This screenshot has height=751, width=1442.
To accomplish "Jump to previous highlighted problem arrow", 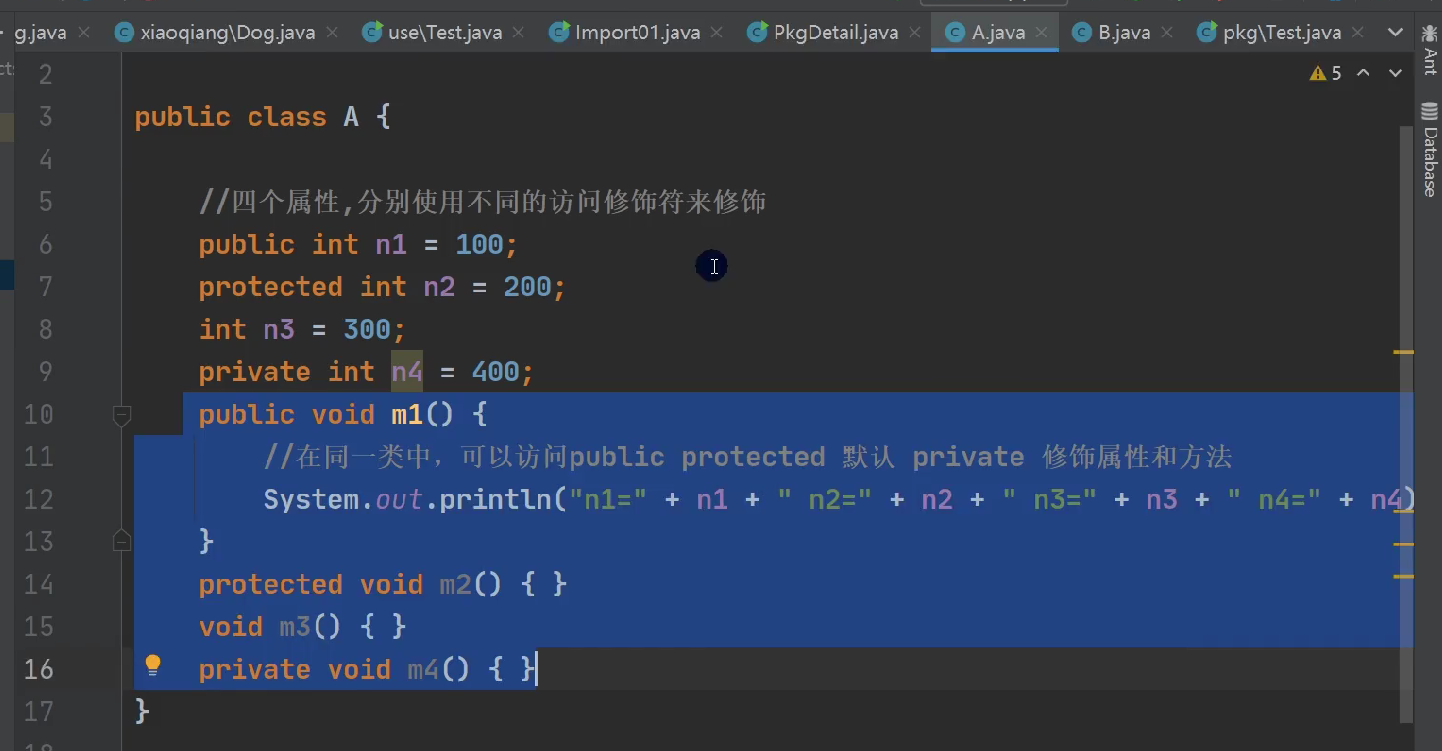I will tap(1364, 73).
